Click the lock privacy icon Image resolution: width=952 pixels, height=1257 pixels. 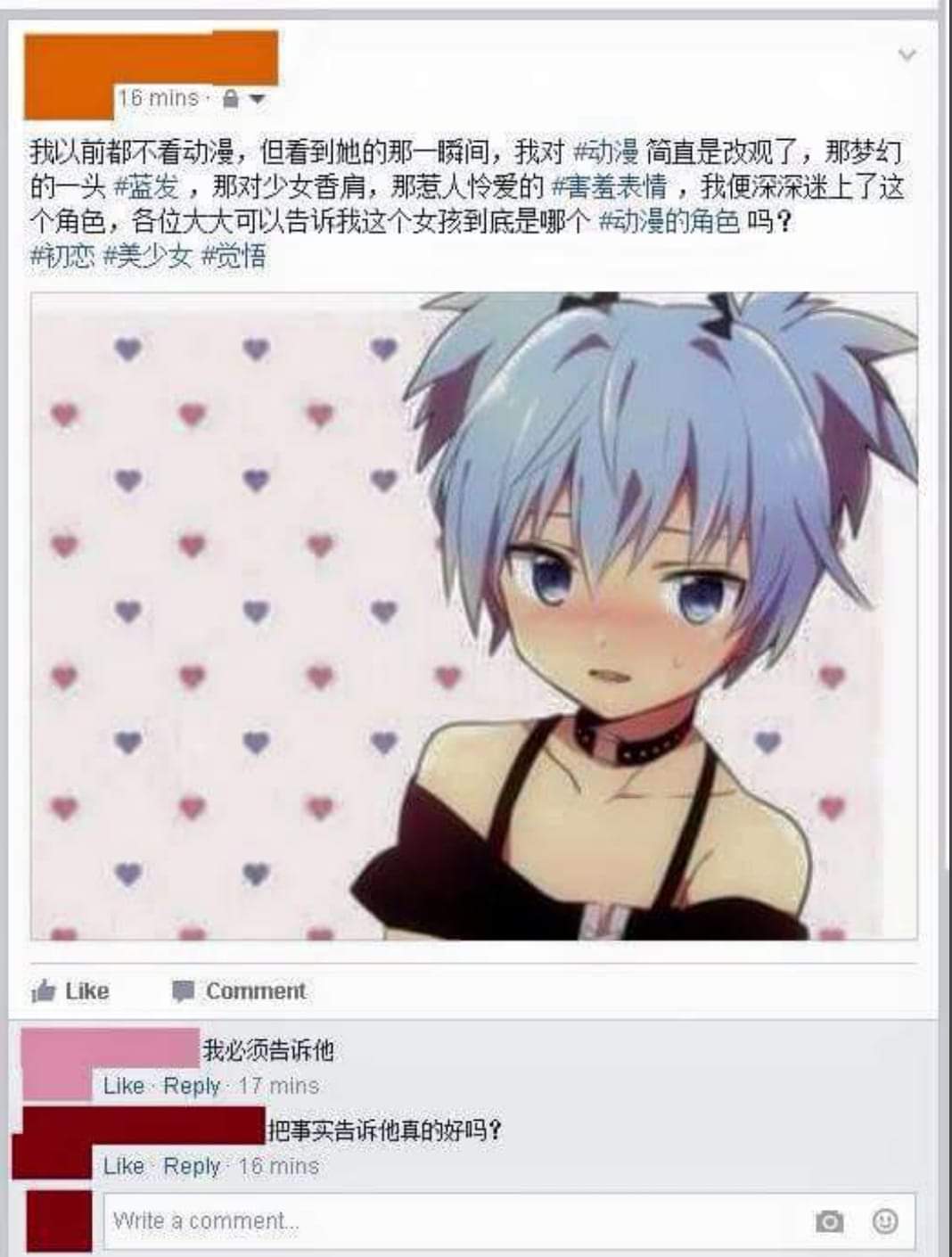coord(230,100)
